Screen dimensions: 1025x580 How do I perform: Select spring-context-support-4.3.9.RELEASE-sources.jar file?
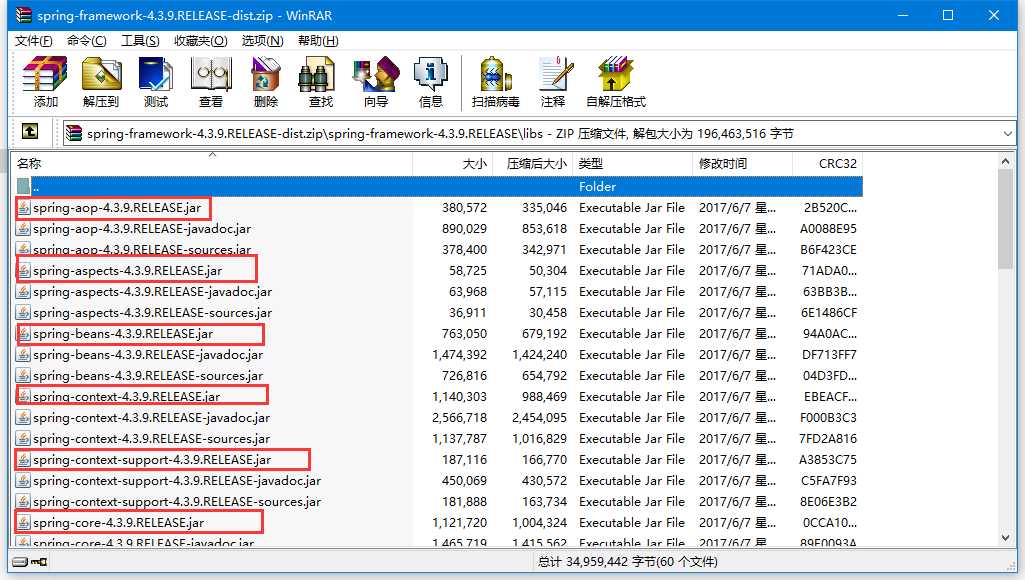[x=176, y=502]
